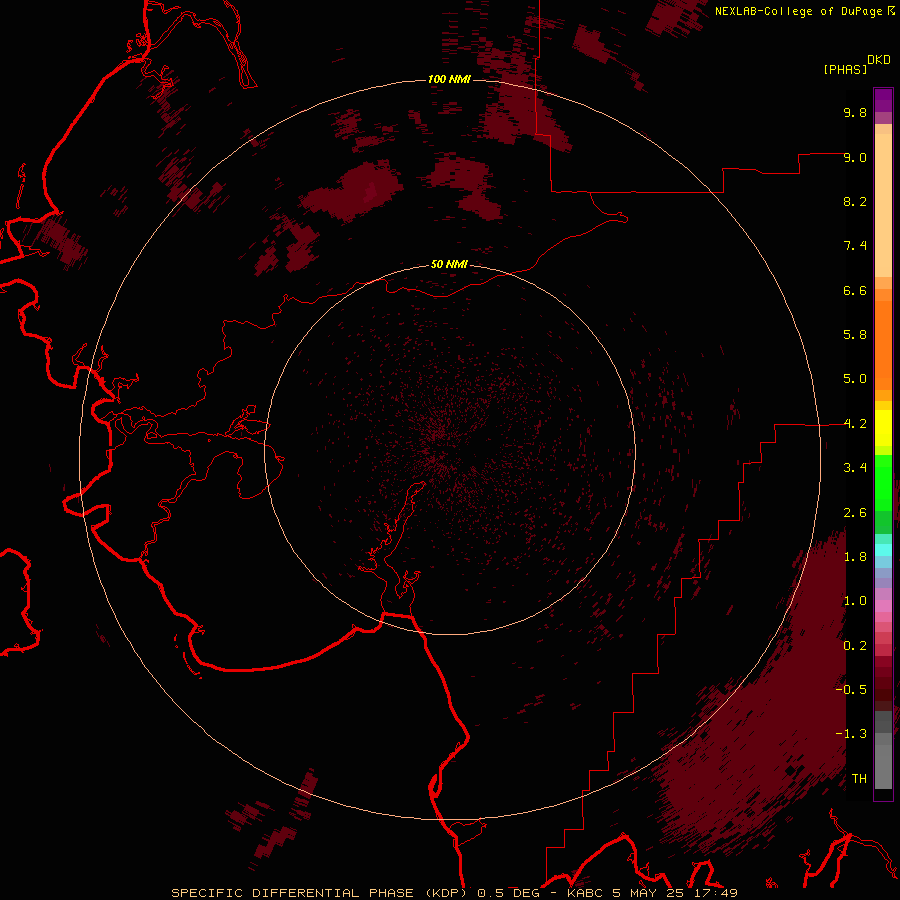Click the DKD legend unit label
Viewport: 900px width, 900px height.
tap(879, 60)
